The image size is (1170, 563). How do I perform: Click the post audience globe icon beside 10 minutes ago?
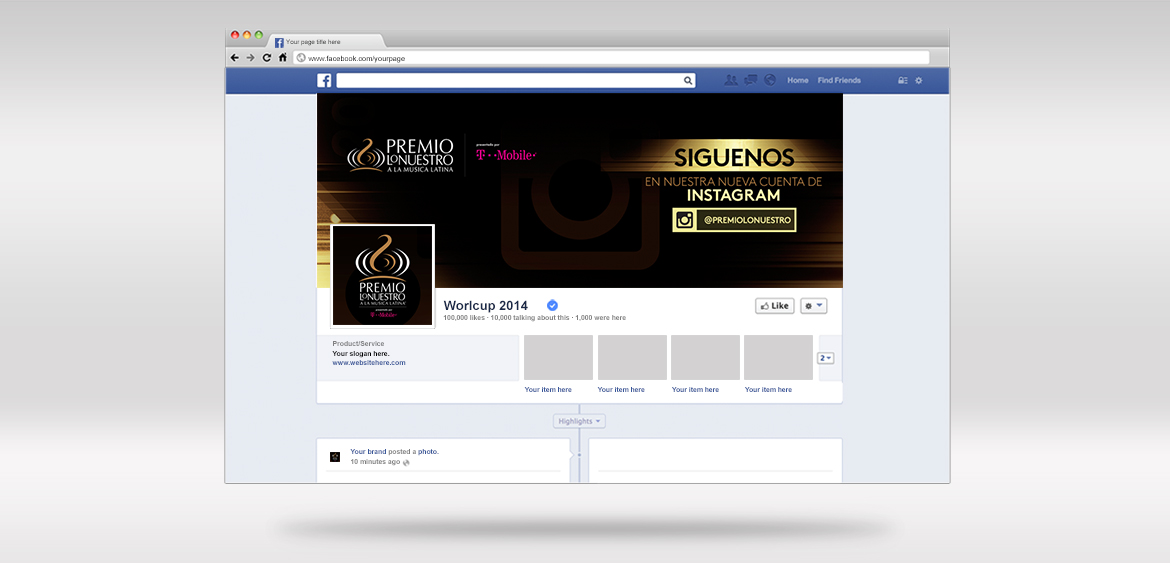click(406, 462)
